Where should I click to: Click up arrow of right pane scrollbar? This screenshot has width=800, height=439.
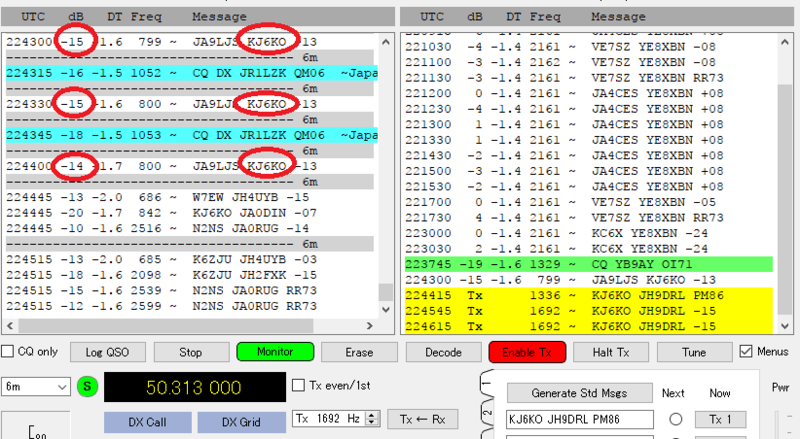click(785, 42)
